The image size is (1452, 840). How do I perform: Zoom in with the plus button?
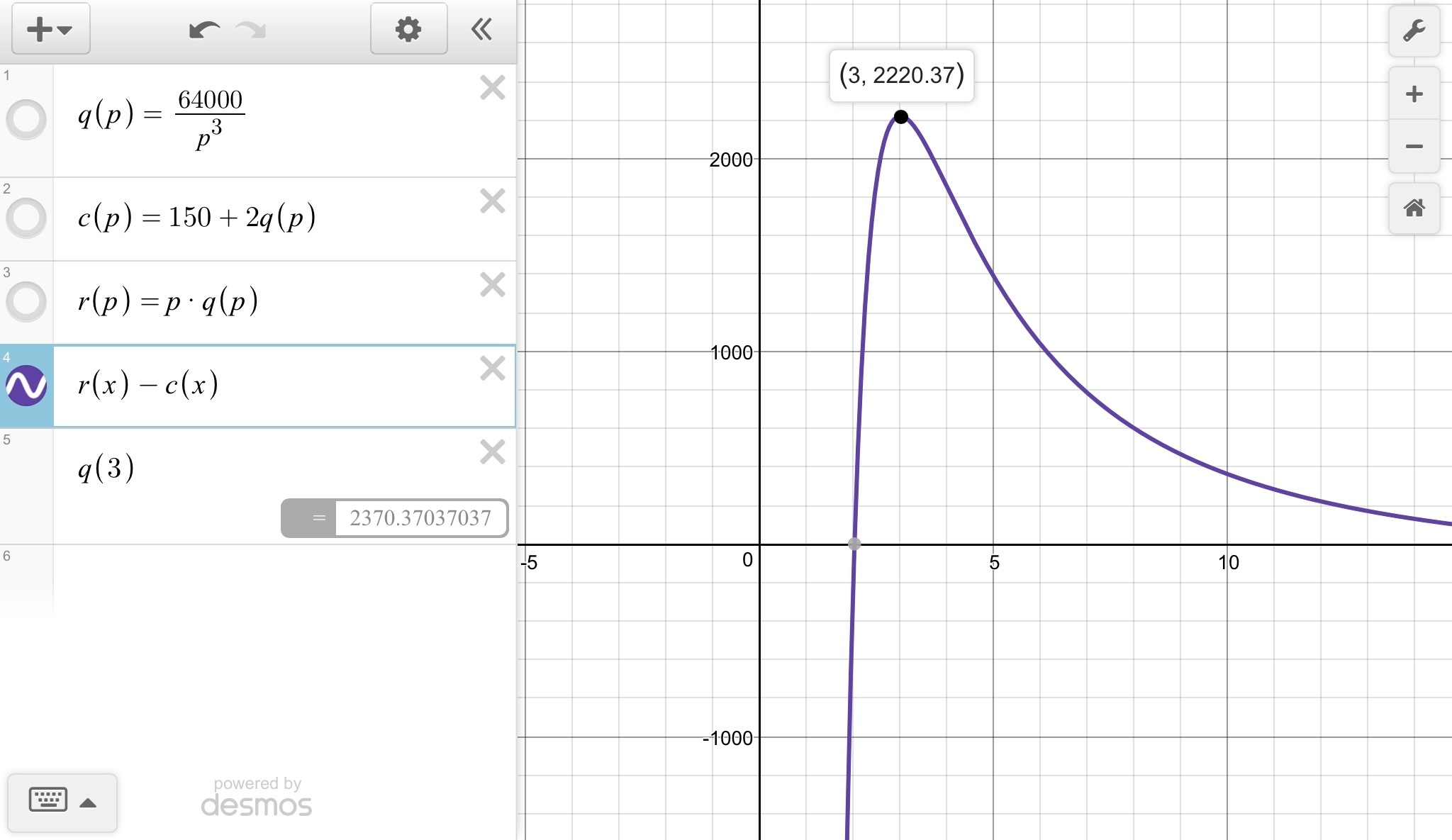pos(1414,94)
